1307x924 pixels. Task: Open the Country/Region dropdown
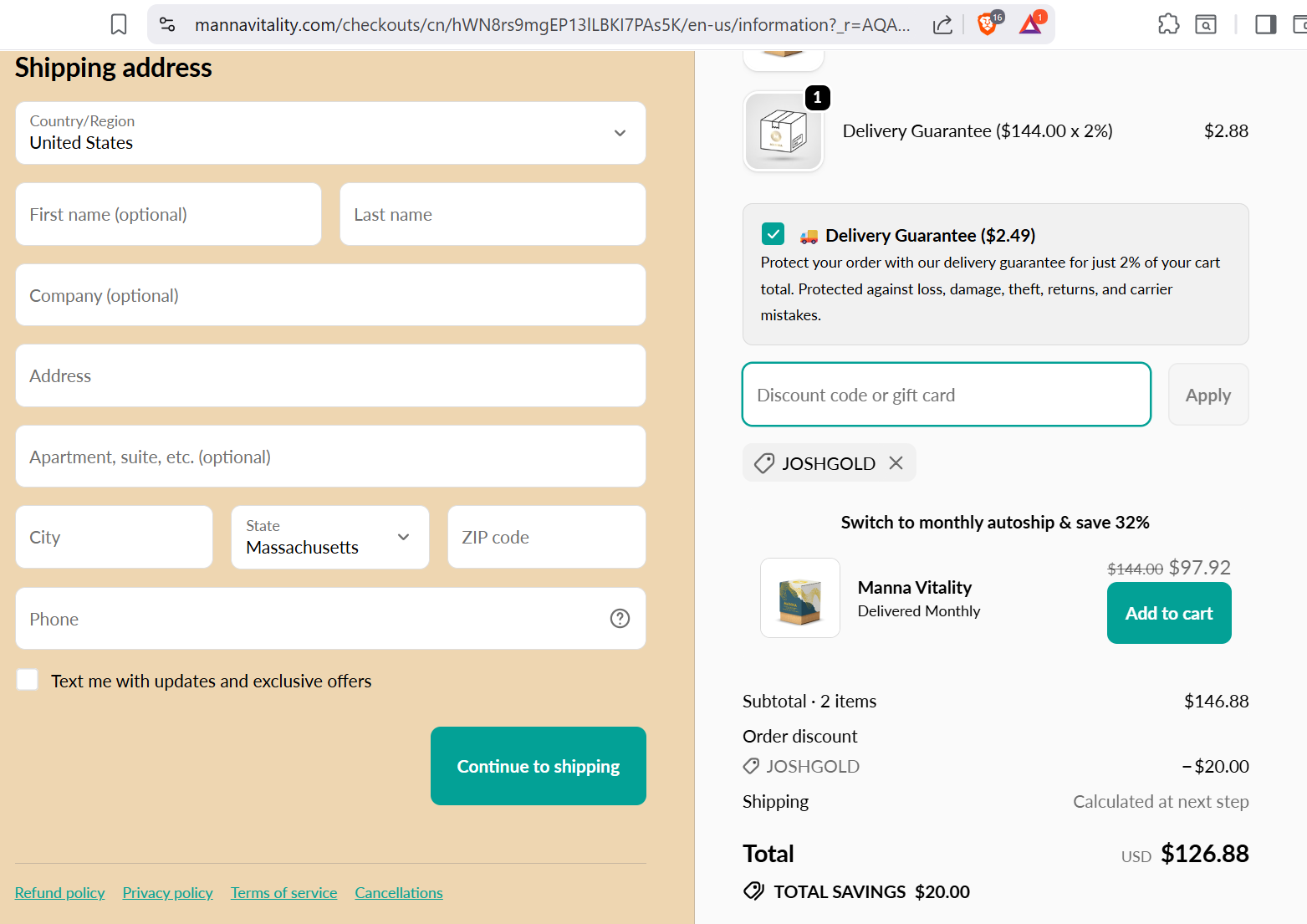(x=330, y=133)
